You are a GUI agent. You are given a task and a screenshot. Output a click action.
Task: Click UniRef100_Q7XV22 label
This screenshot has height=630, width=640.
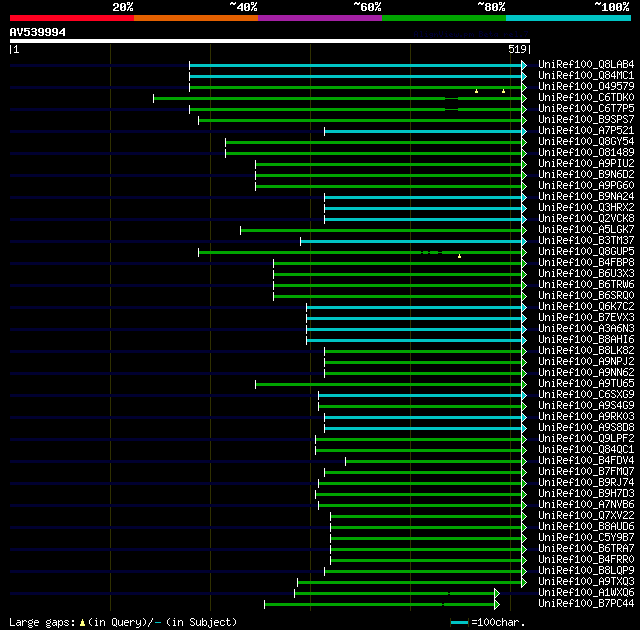pos(586,516)
